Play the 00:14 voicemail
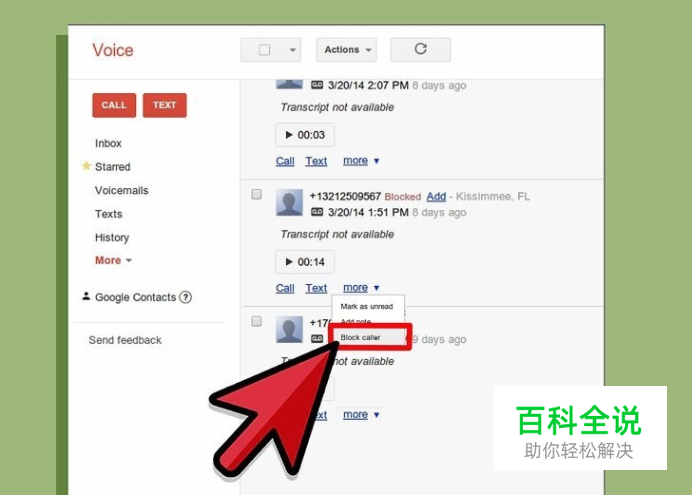 click(305, 262)
